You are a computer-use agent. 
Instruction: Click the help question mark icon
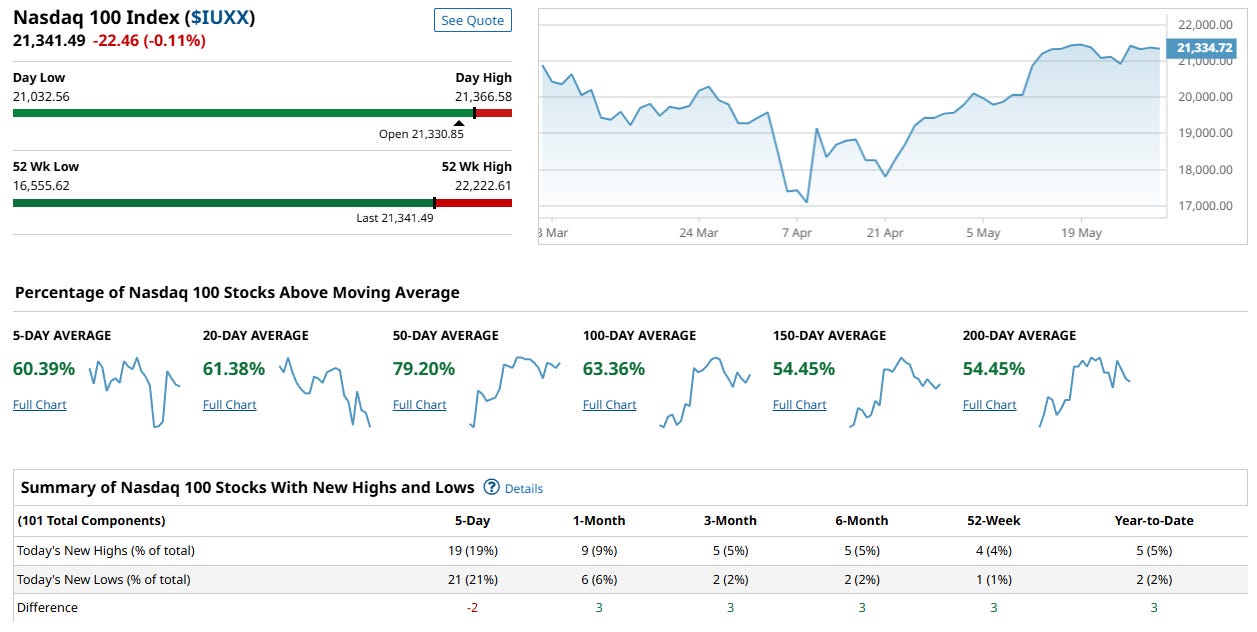click(491, 487)
